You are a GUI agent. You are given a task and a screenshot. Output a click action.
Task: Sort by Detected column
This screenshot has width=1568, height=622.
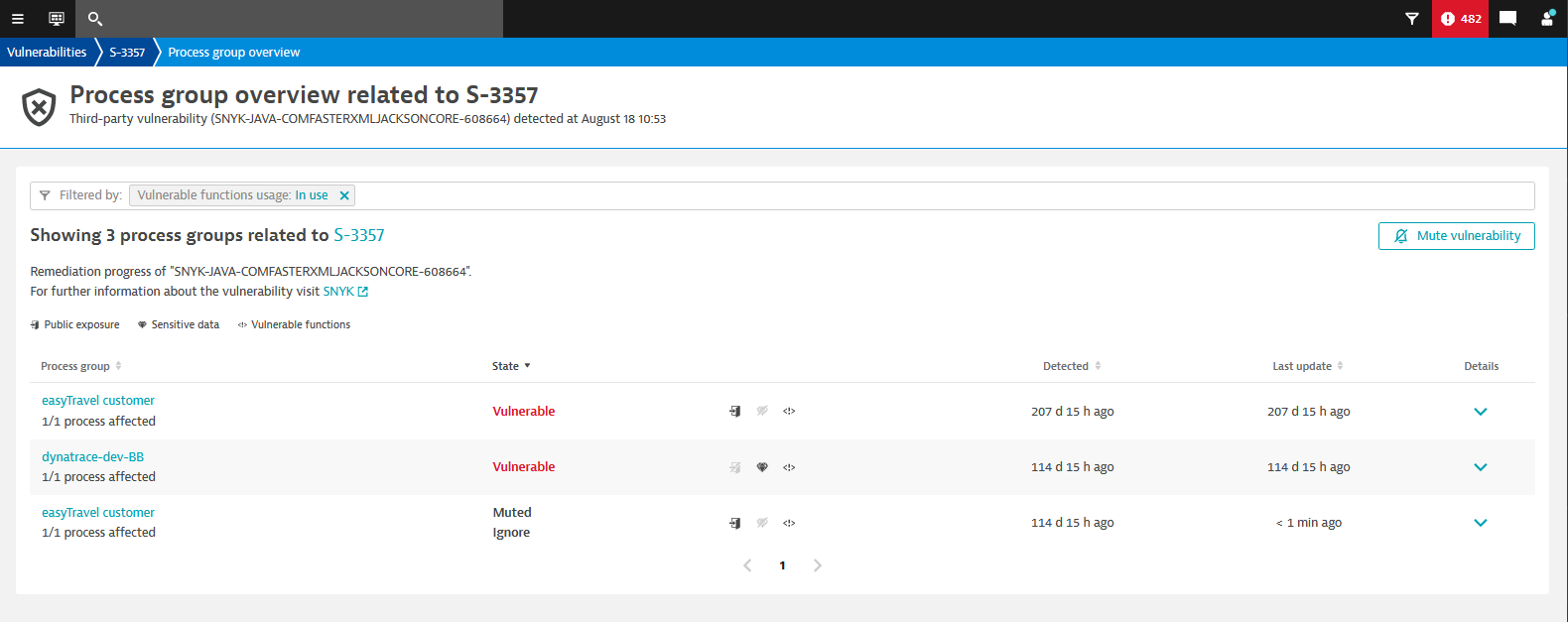coord(1072,366)
